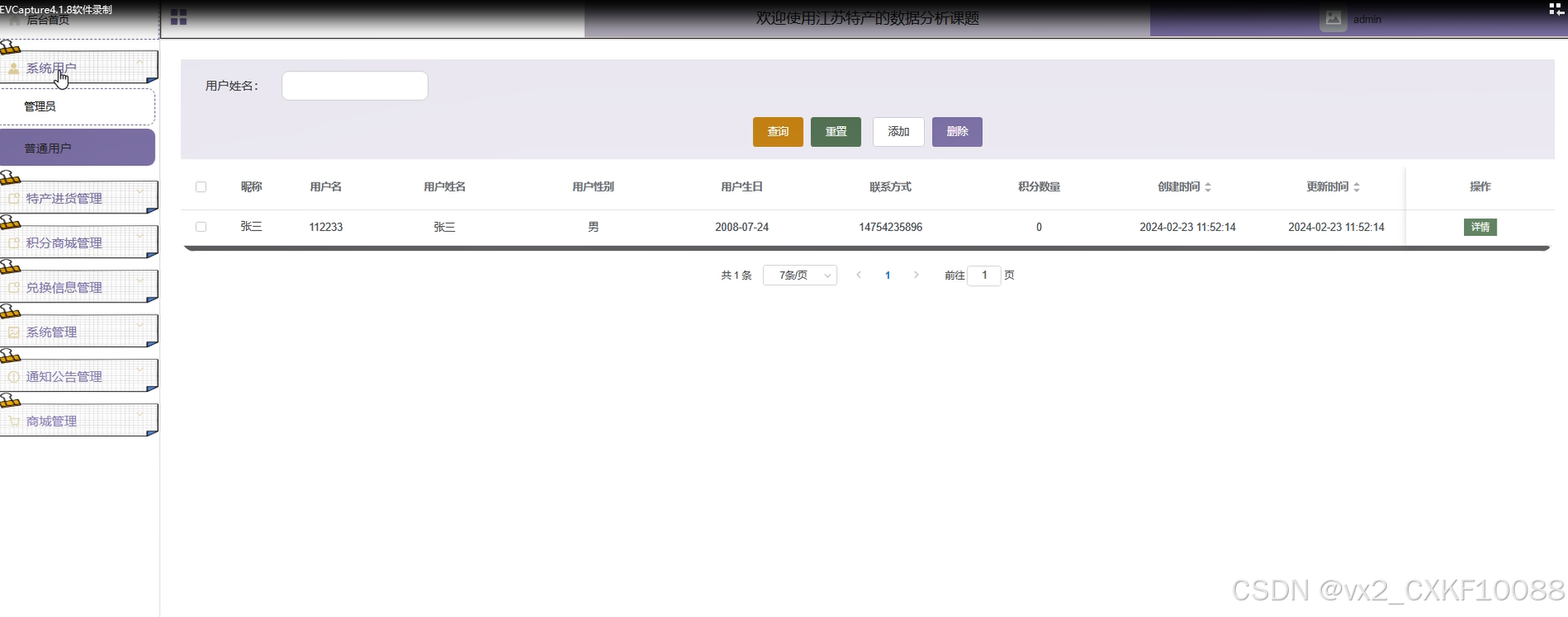This screenshot has height=617, width=1568.
Task: Click the grid menu icon in header
Action: click(x=179, y=17)
